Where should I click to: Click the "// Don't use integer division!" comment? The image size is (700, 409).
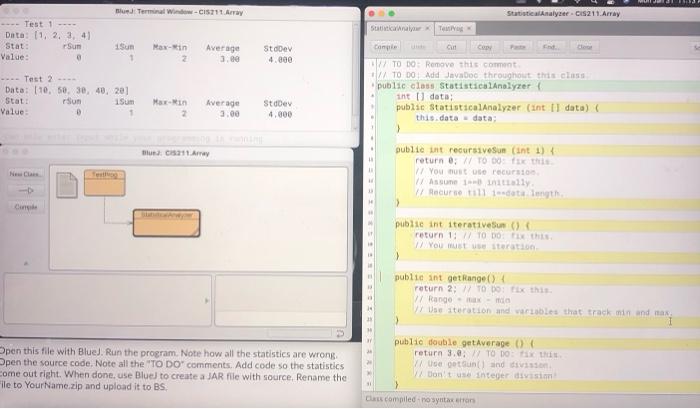(x=486, y=375)
